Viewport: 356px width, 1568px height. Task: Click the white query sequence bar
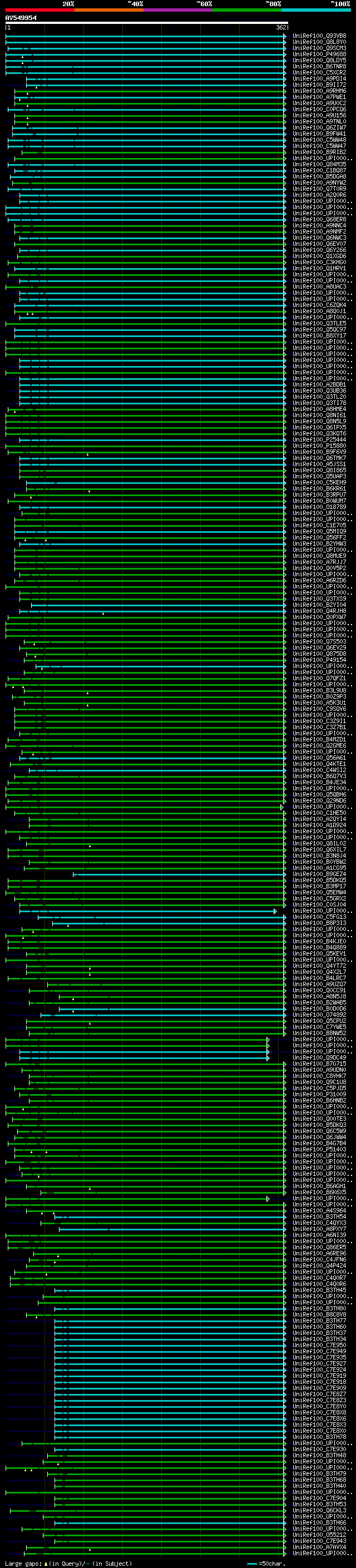[x=147, y=22]
